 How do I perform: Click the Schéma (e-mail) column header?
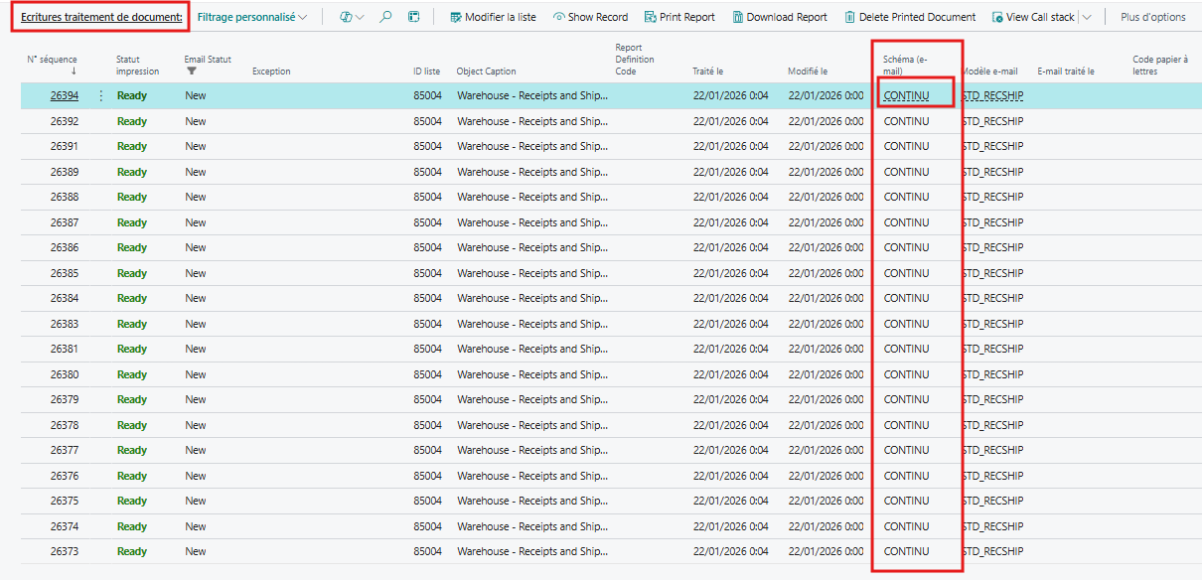(x=905, y=65)
